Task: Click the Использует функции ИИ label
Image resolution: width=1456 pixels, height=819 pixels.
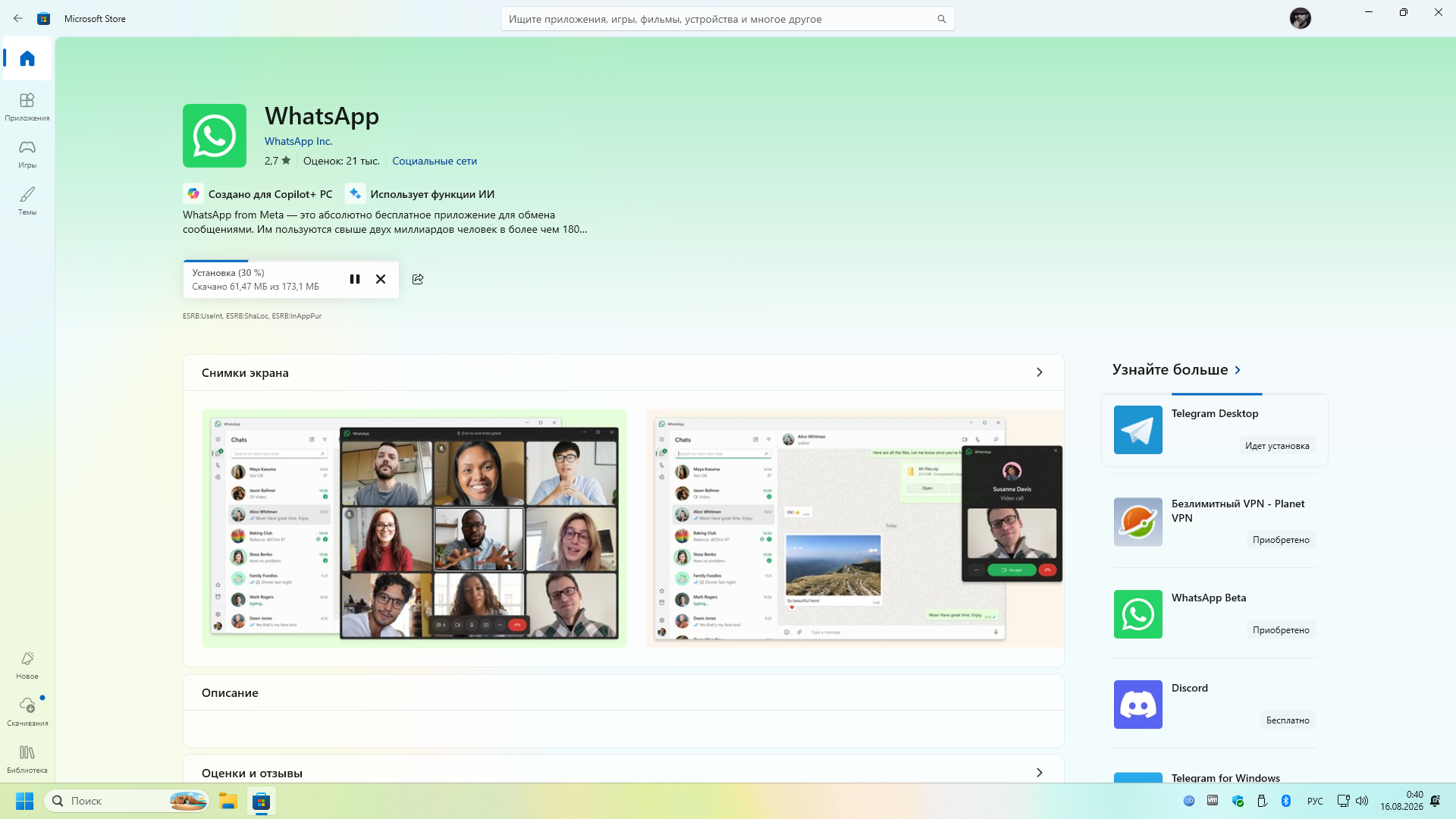Action: click(432, 194)
